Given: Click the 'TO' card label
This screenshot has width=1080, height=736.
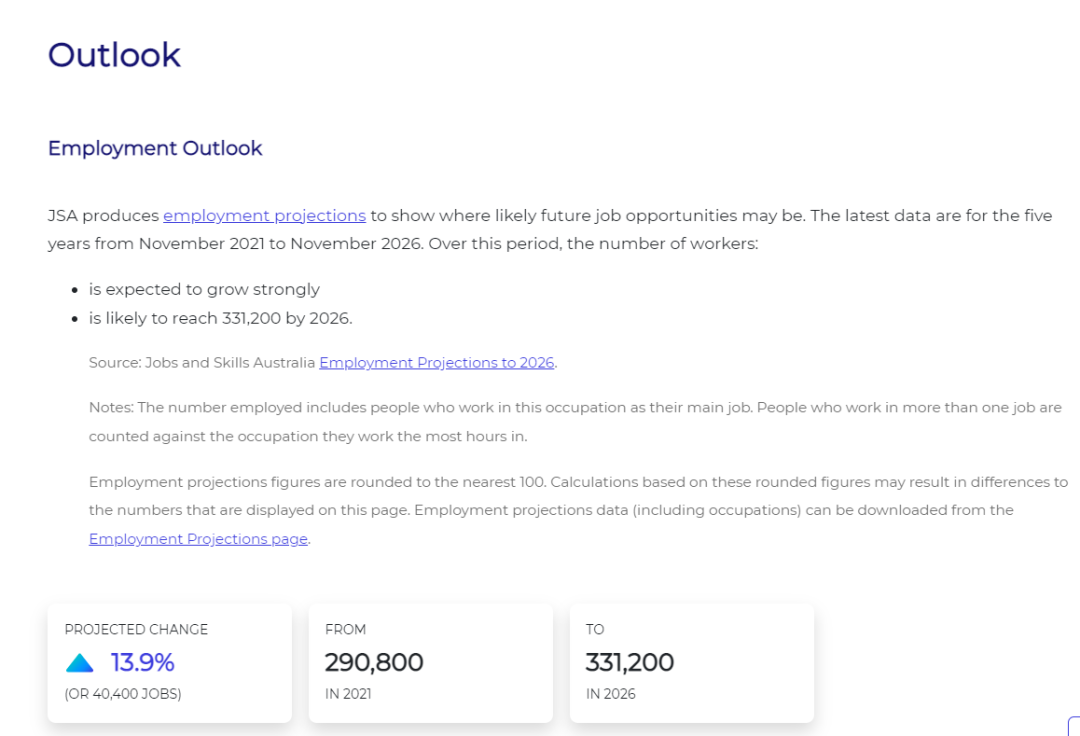Looking at the screenshot, I should [594, 629].
